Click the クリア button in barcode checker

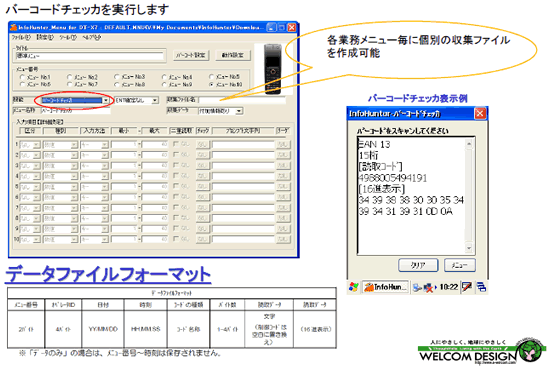418,265
